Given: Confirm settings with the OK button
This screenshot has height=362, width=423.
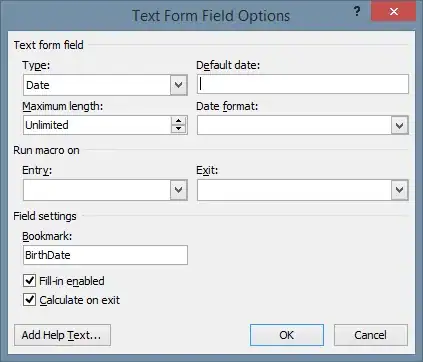Looking at the screenshot, I should tap(287, 335).
